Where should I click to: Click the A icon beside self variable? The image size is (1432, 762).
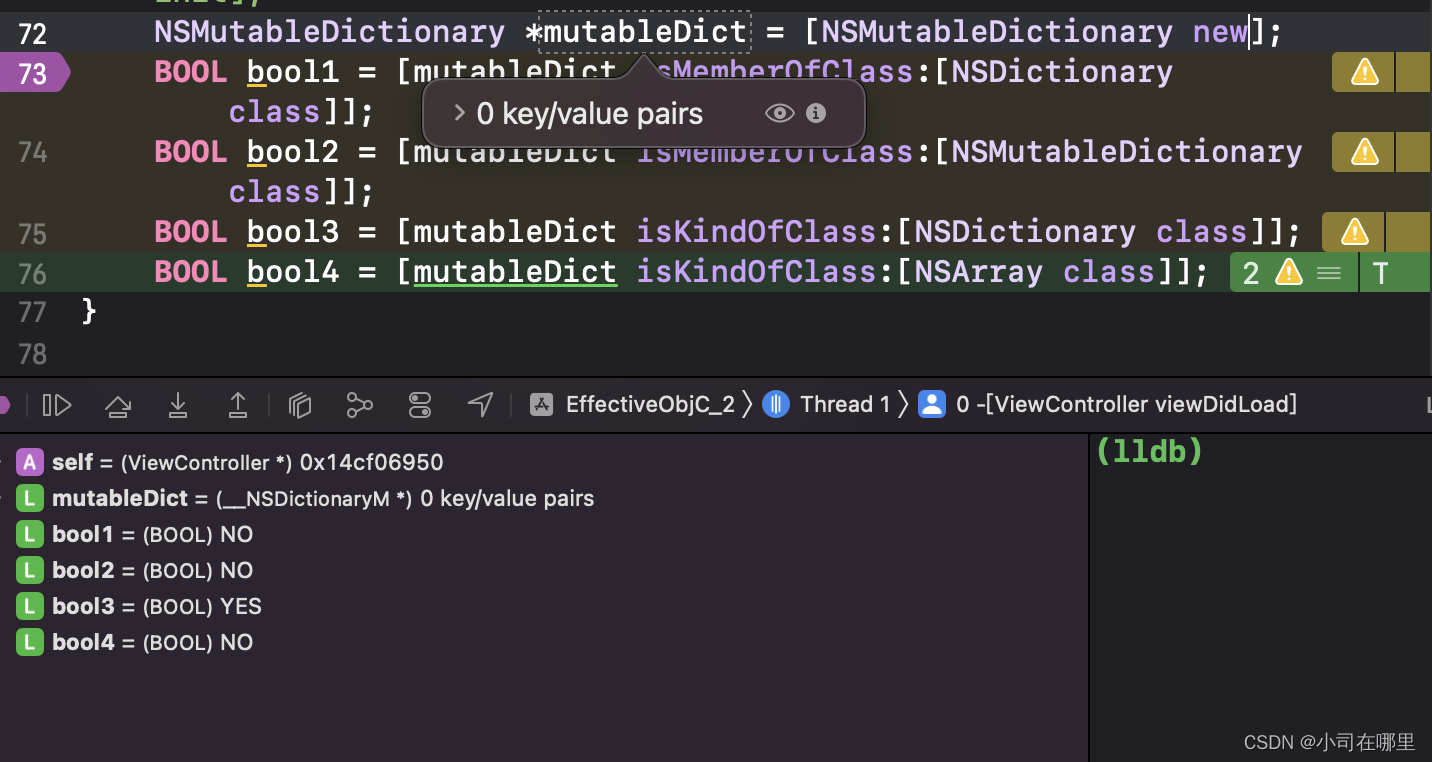point(30,462)
